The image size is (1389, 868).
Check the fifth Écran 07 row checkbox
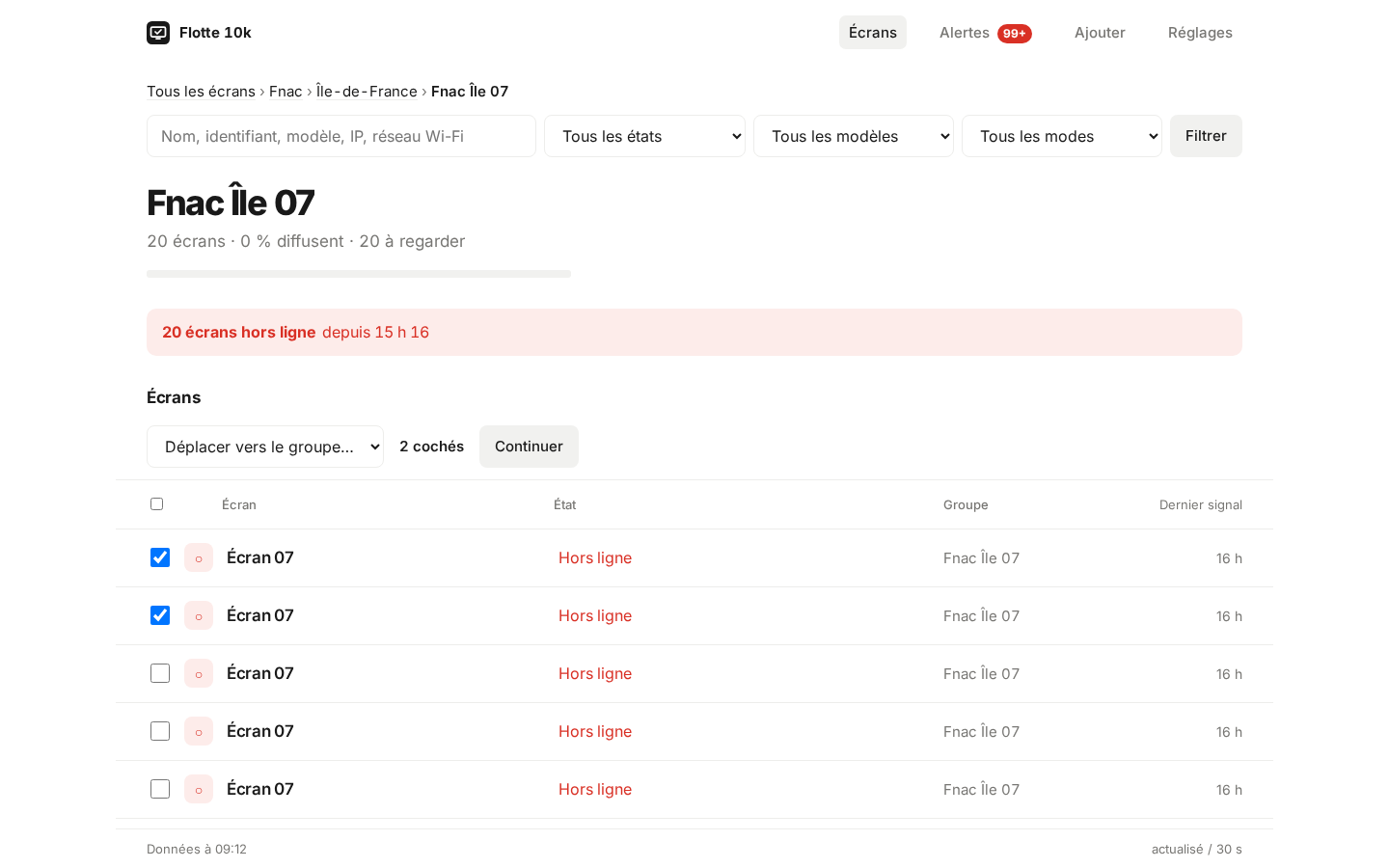(160, 789)
